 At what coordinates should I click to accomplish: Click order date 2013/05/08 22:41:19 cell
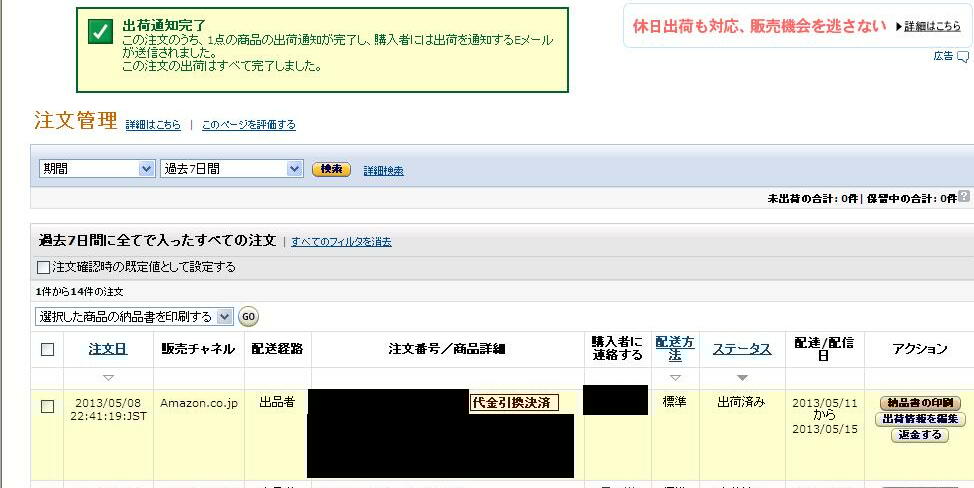[108, 409]
